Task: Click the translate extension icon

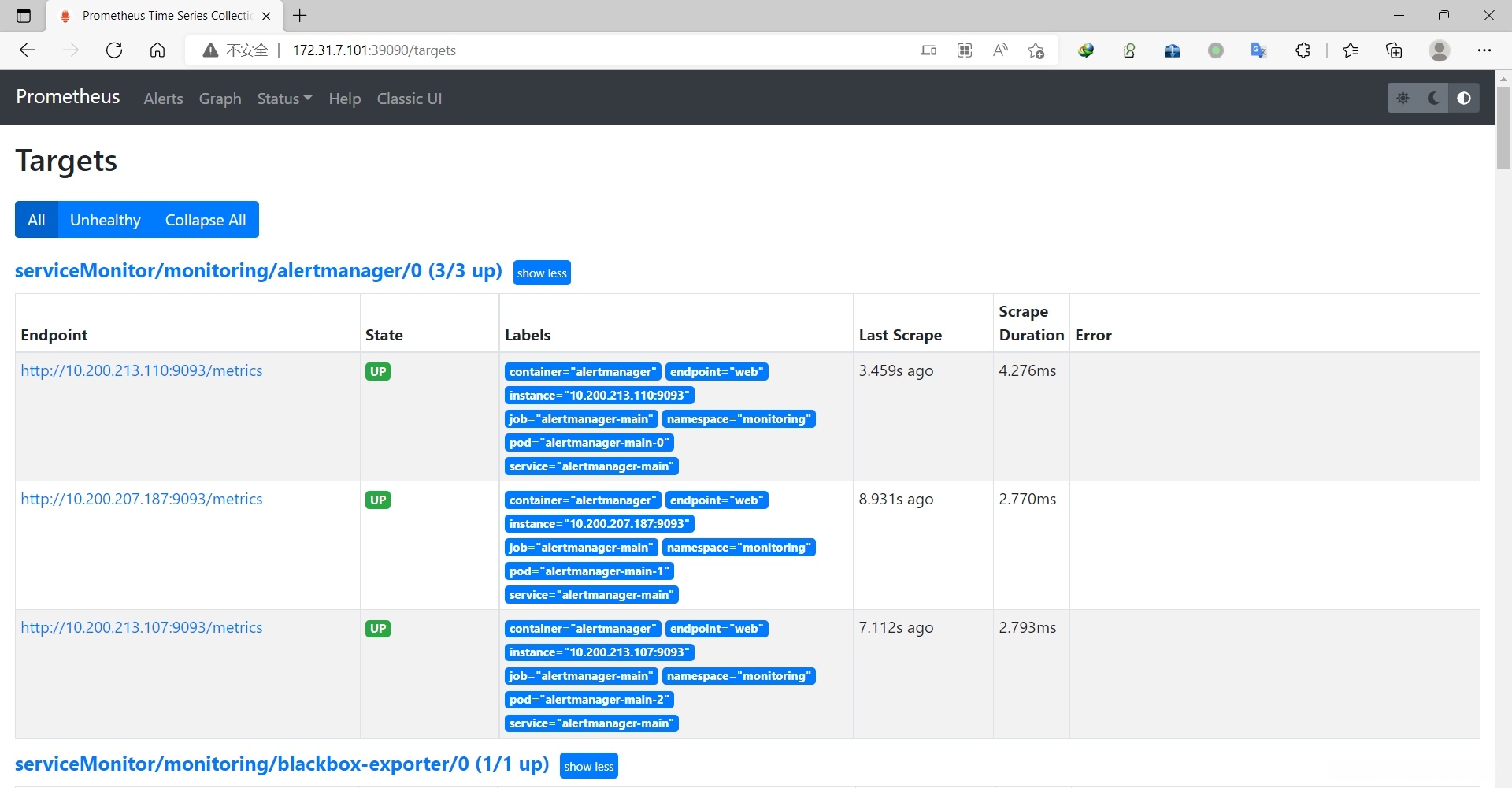Action: coord(1258,50)
